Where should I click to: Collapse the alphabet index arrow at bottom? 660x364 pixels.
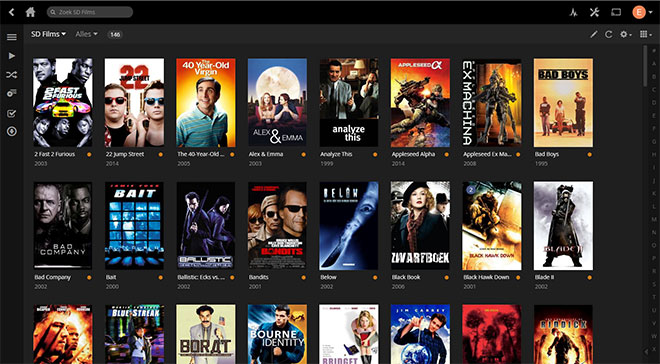coord(647,351)
